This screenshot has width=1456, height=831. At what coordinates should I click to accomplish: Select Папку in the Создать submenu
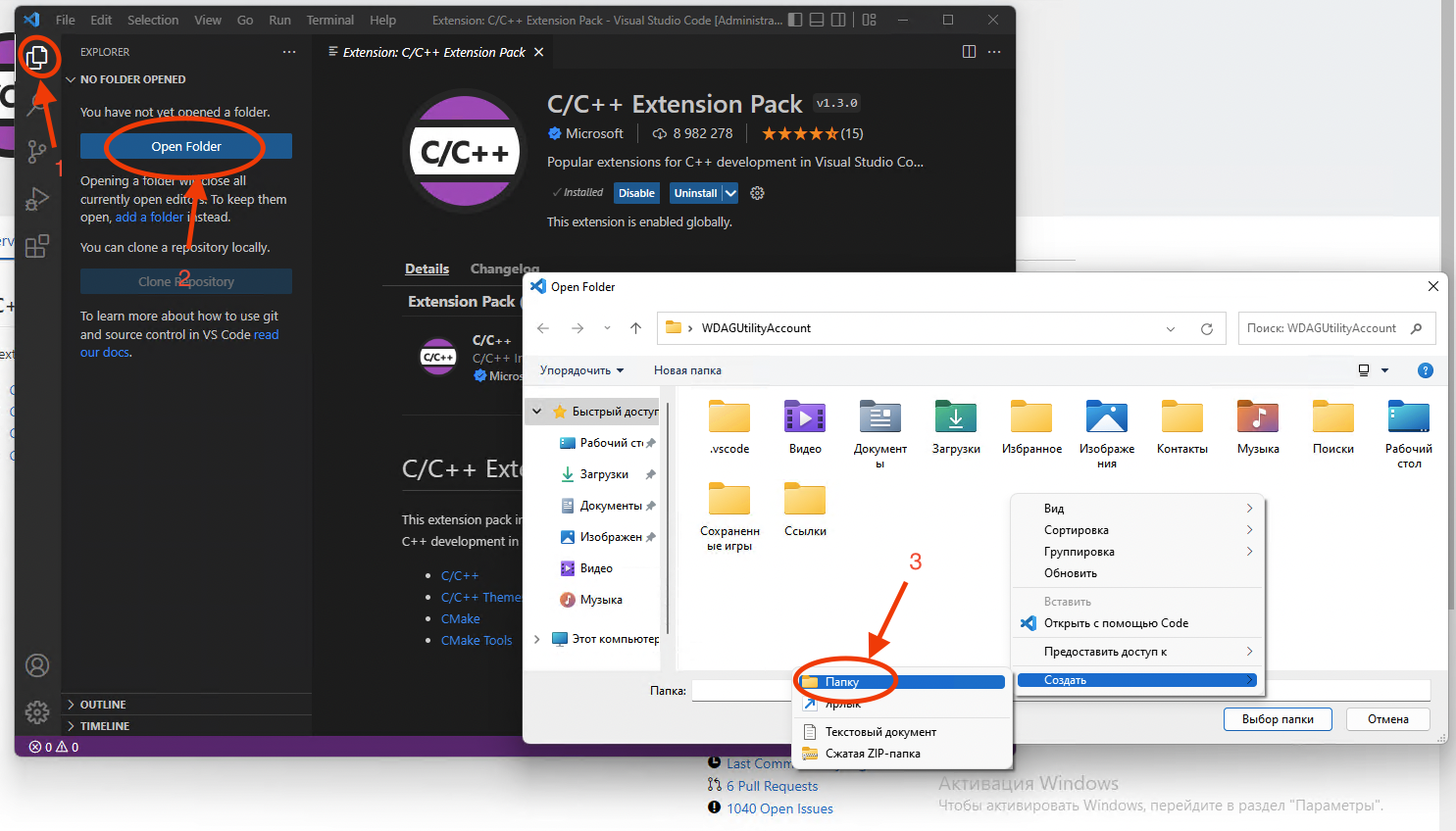pyautogui.click(x=842, y=682)
